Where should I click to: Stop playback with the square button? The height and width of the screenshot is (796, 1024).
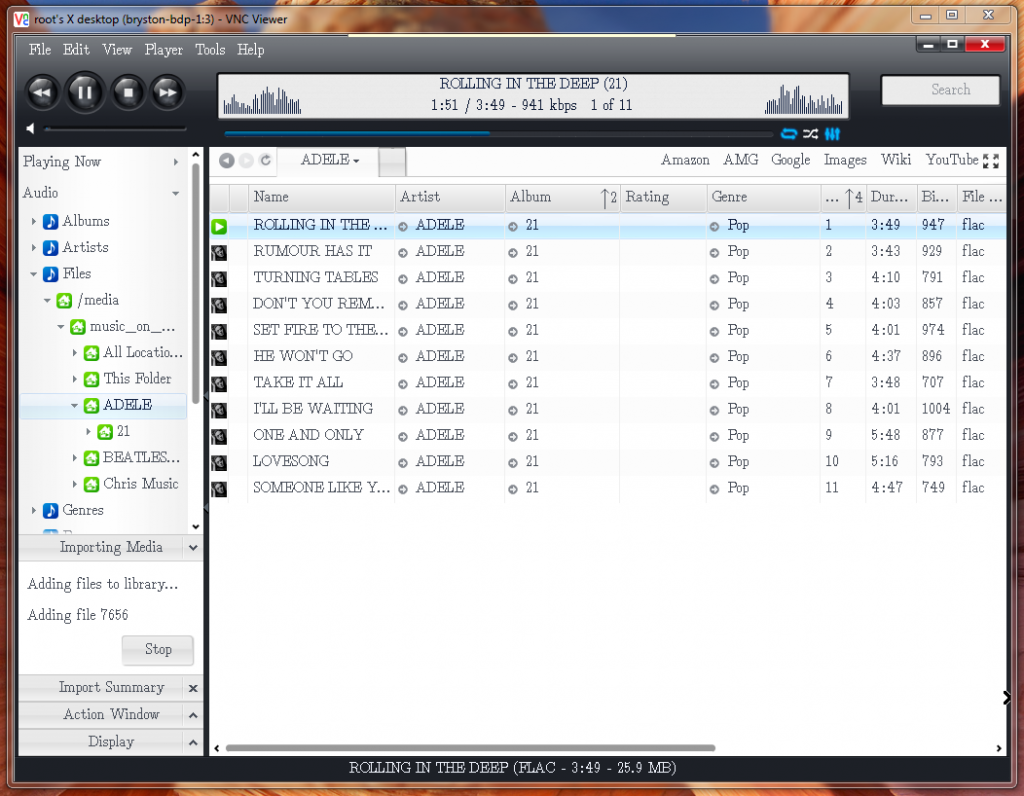[x=128, y=92]
